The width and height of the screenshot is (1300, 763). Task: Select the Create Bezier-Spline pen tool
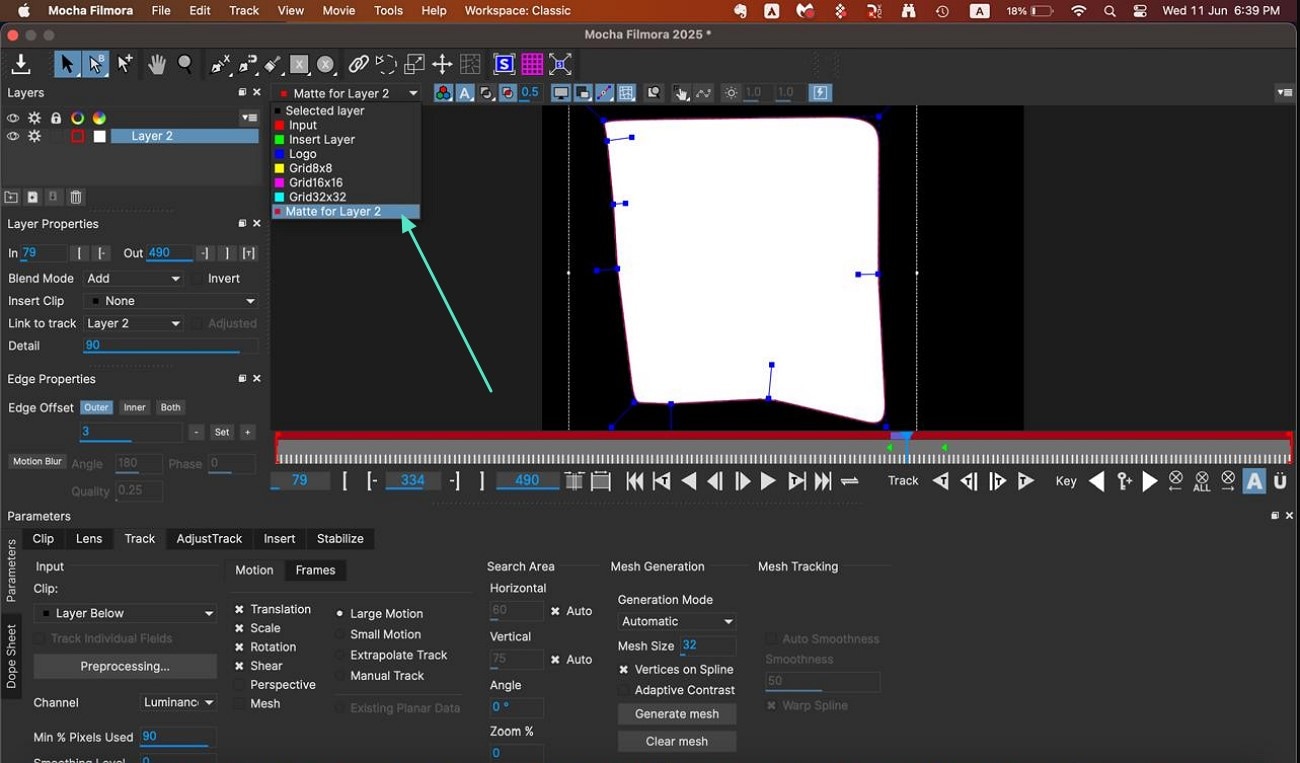click(x=248, y=65)
